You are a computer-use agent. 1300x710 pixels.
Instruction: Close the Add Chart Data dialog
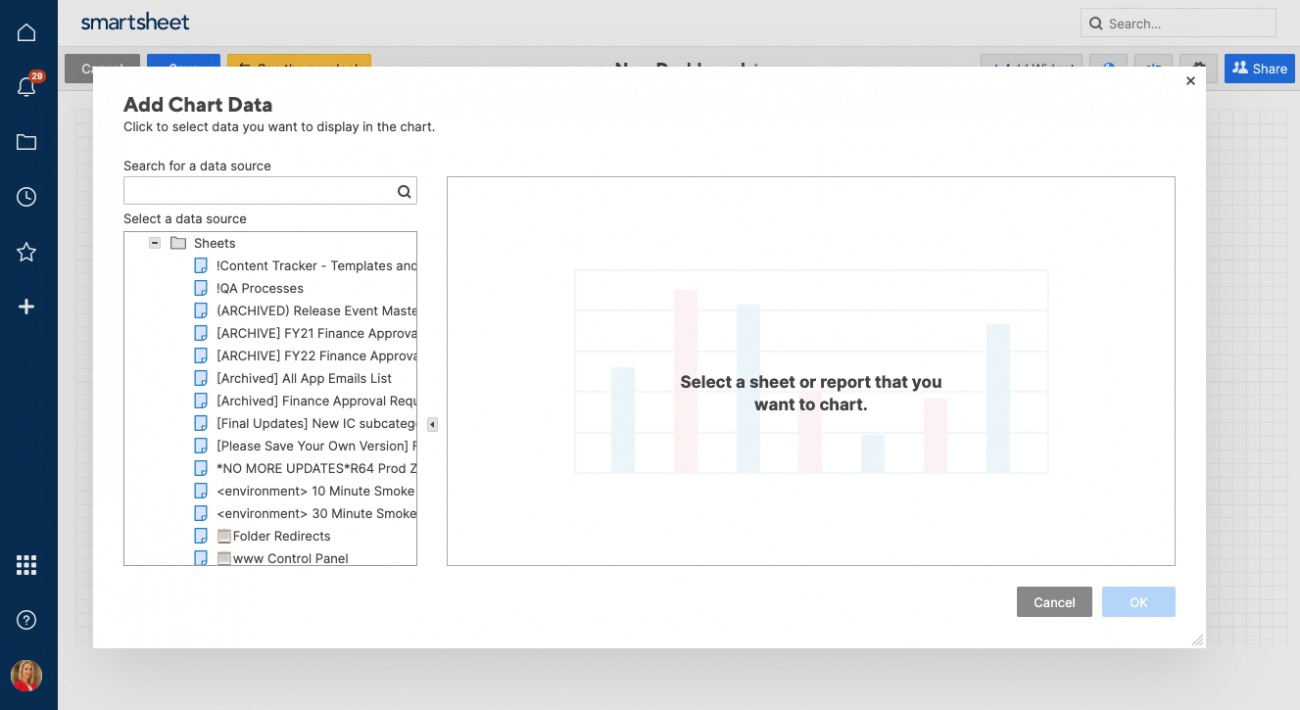click(x=1190, y=81)
